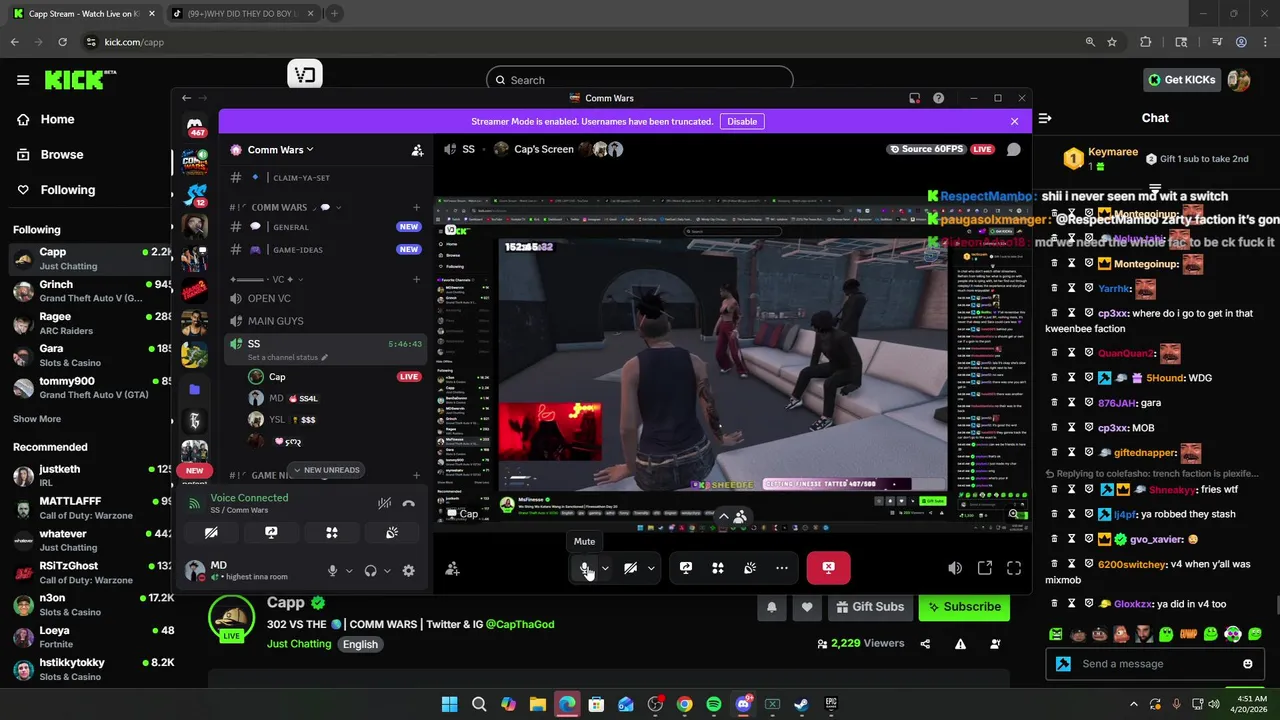The width and height of the screenshot is (1280, 720).
Task: Focus the Kick search field
Action: 640,80
